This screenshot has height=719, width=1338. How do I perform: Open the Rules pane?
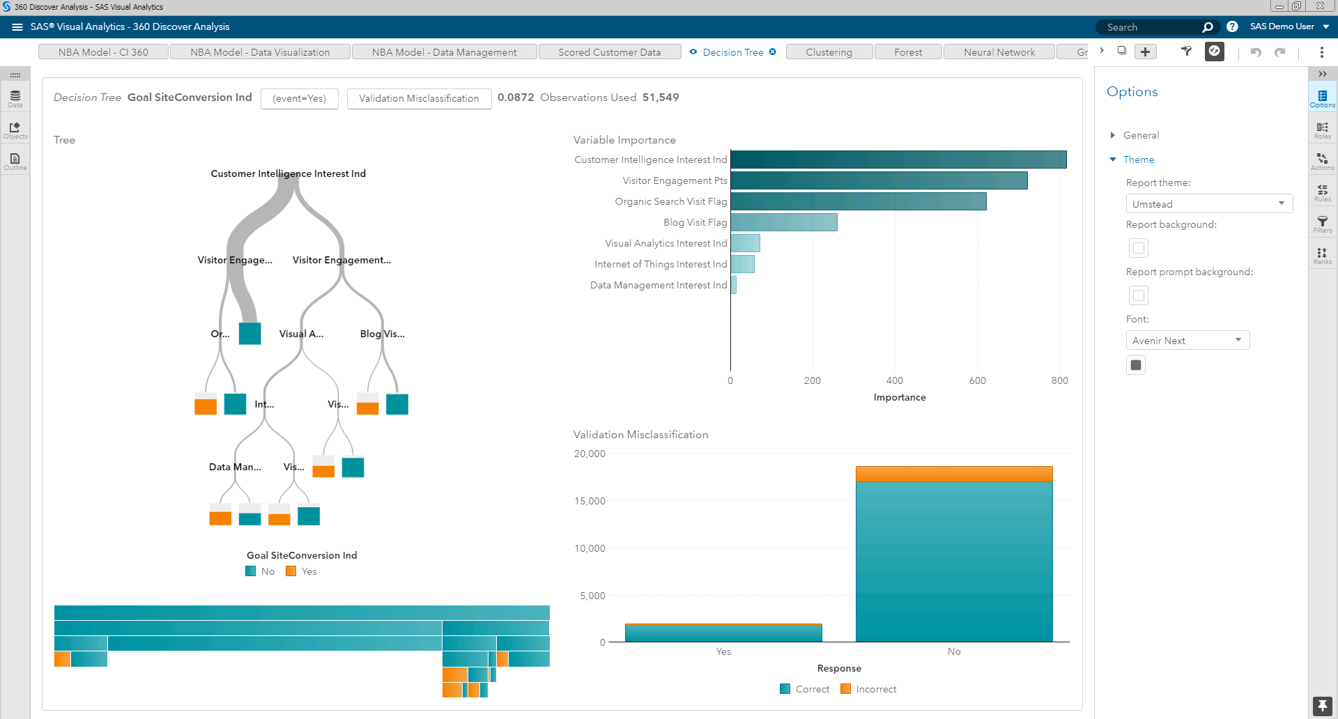pyautogui.click(x=1322, y=193)
